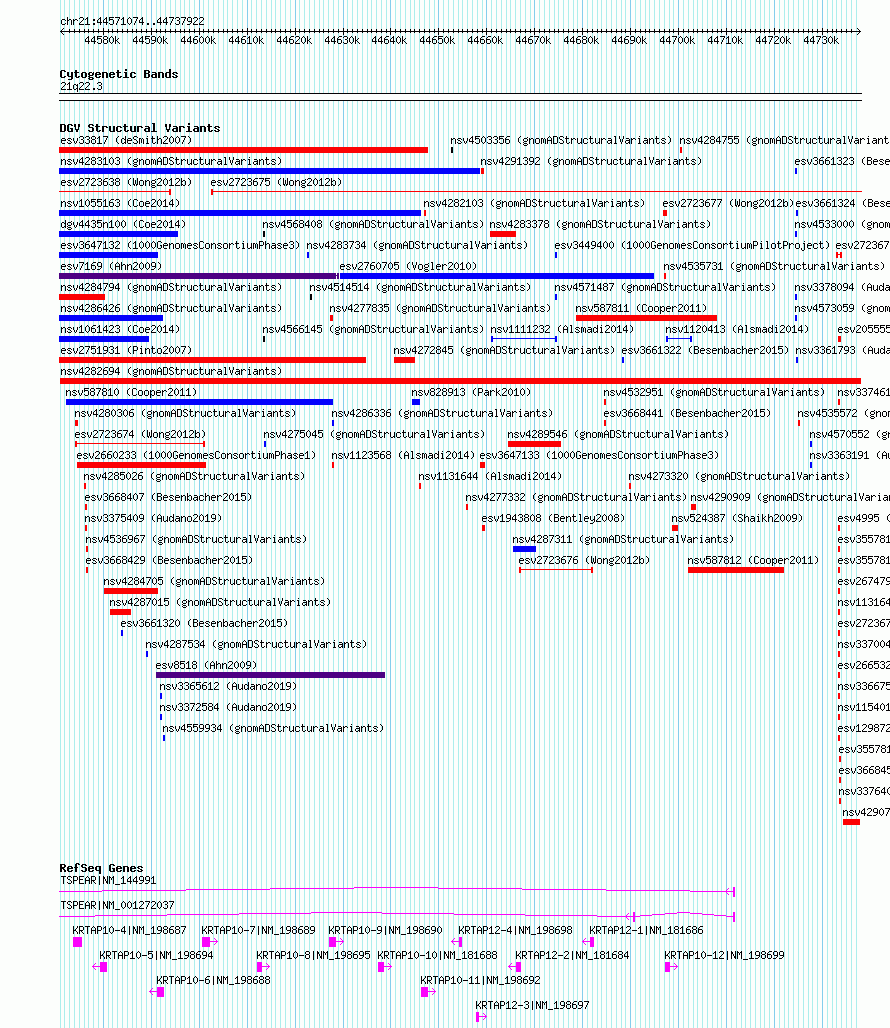The image size is (890, 1028).
Task: Select nsv1111232 (Alsmadi2014) variant span
Action: tap(524, 339)
